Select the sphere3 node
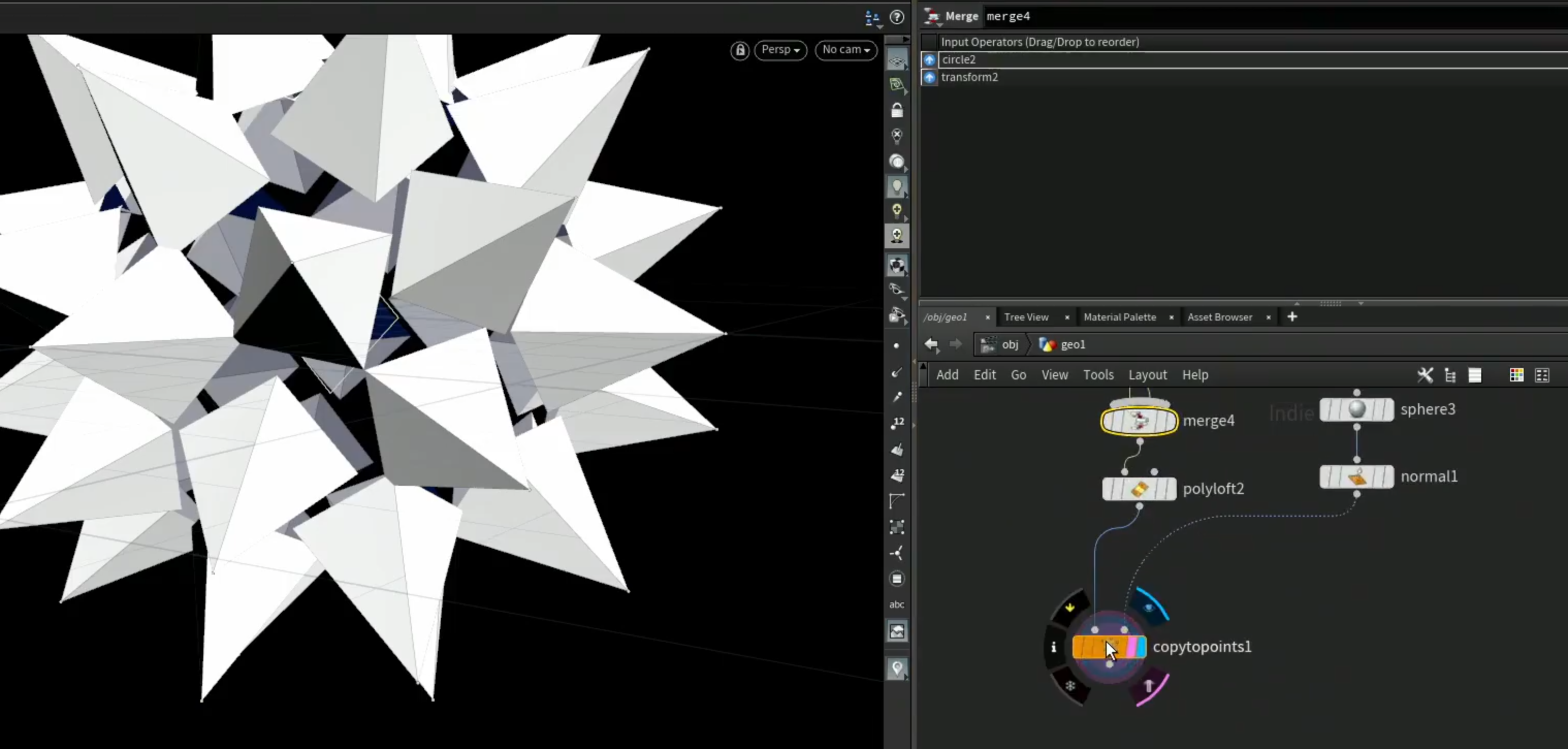 (x=1356, y=410)
